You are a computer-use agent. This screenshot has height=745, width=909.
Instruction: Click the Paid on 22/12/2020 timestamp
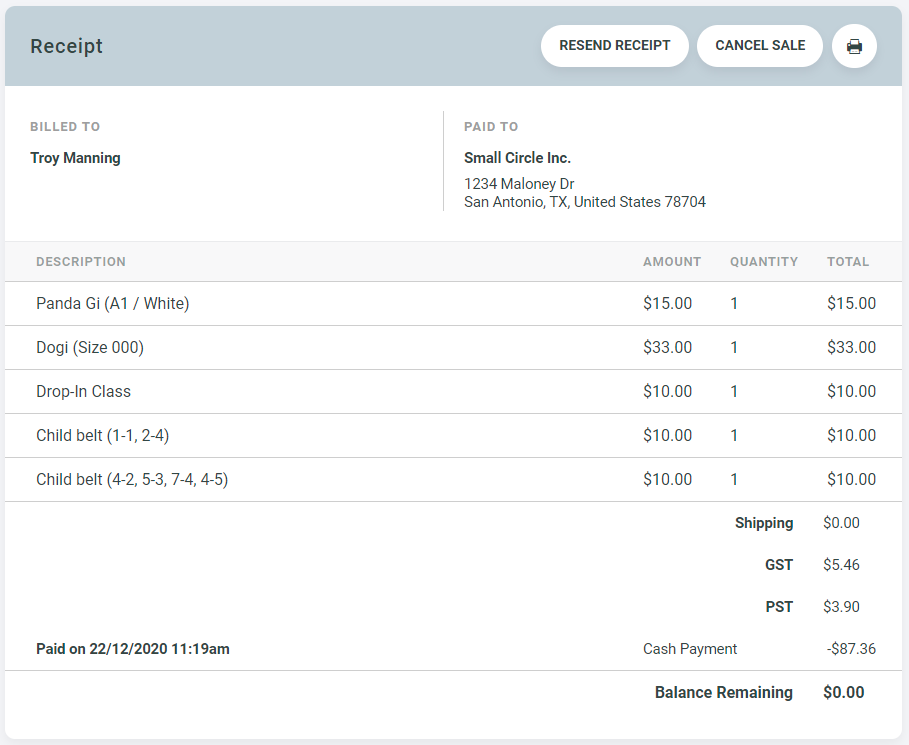(132, 649)
